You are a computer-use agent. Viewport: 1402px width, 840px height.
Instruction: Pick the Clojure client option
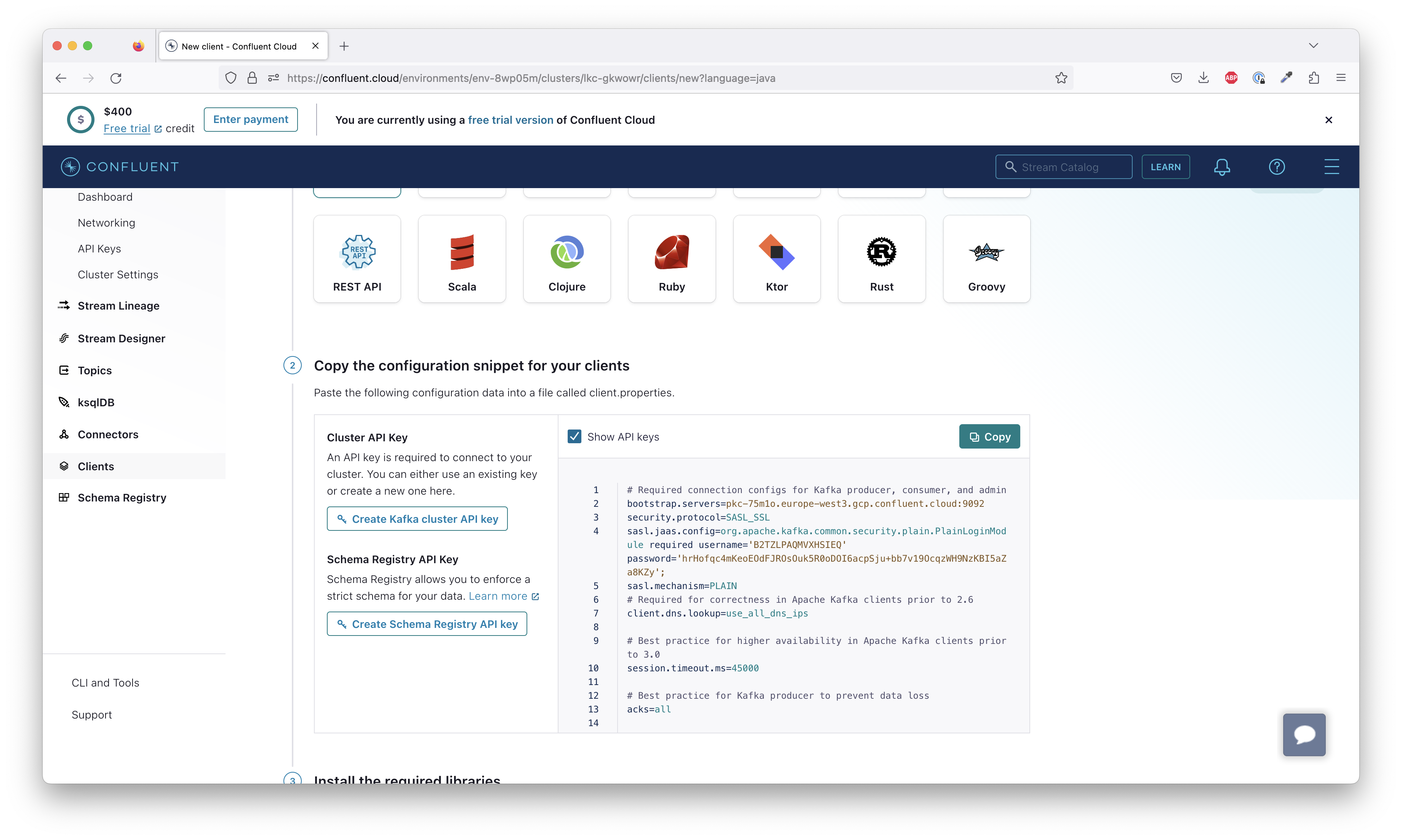click(x=567, y=259)
